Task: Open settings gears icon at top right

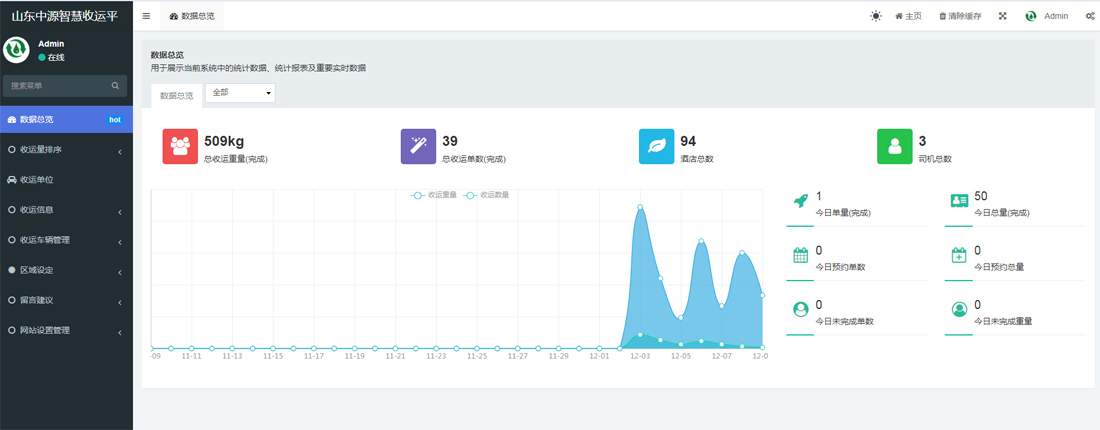Action: point(1089,16)
